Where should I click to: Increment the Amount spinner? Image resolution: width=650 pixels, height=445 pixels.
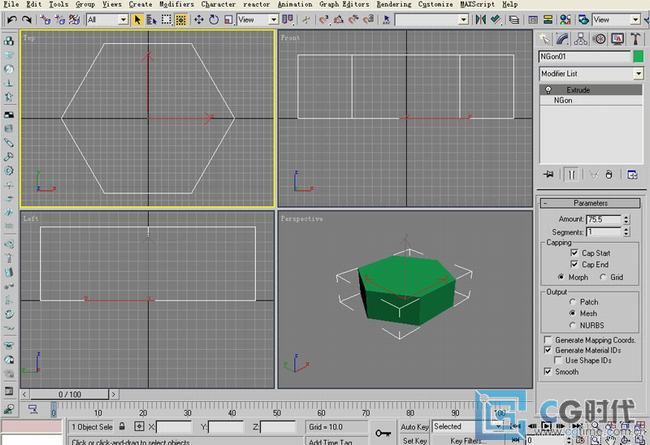coord(626,216)
